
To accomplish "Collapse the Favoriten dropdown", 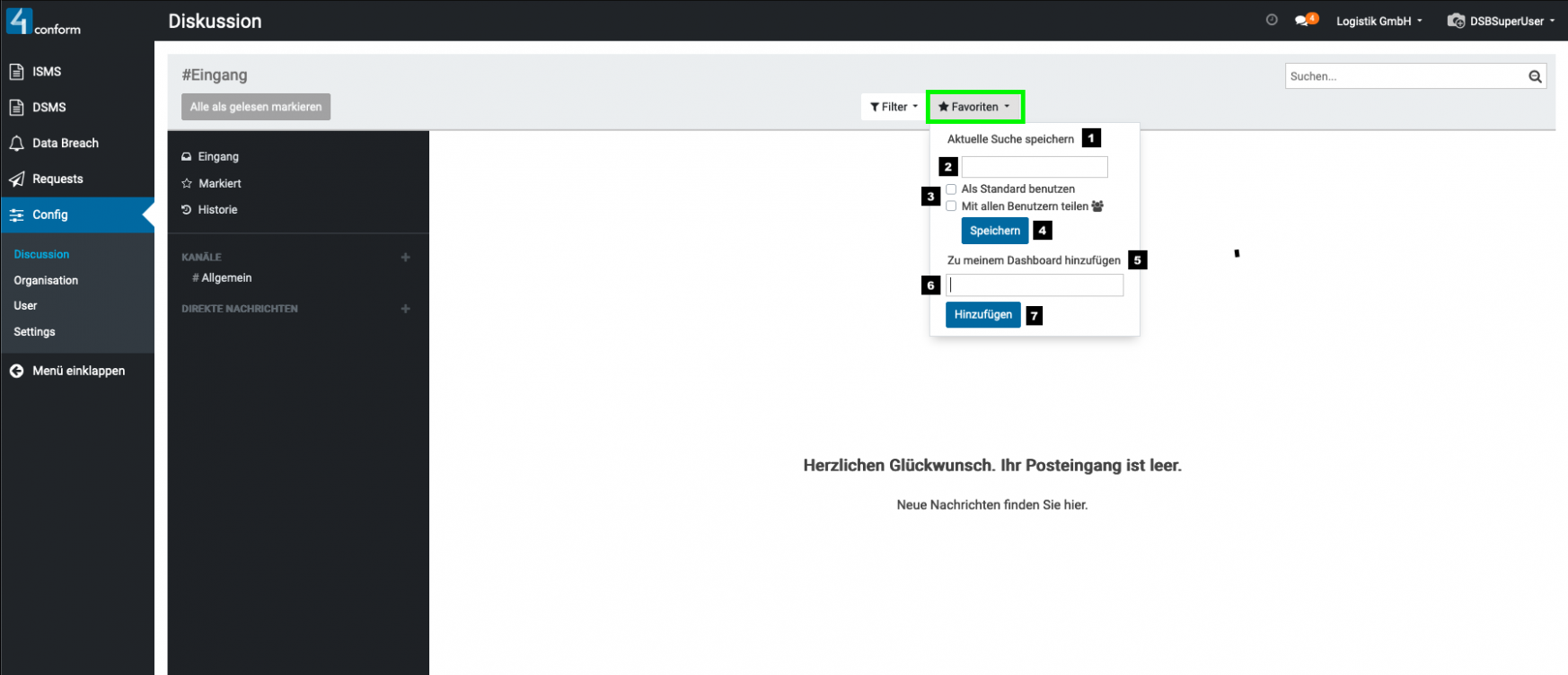I will click(974, 107).
